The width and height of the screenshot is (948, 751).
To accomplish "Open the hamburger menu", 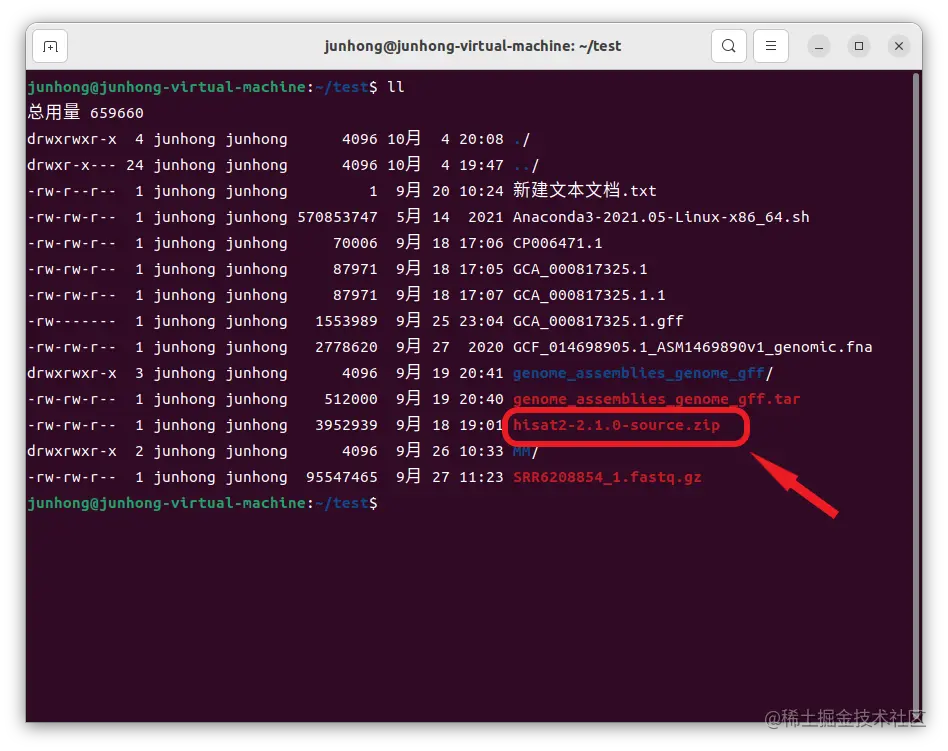I will [x=770, y=46].
